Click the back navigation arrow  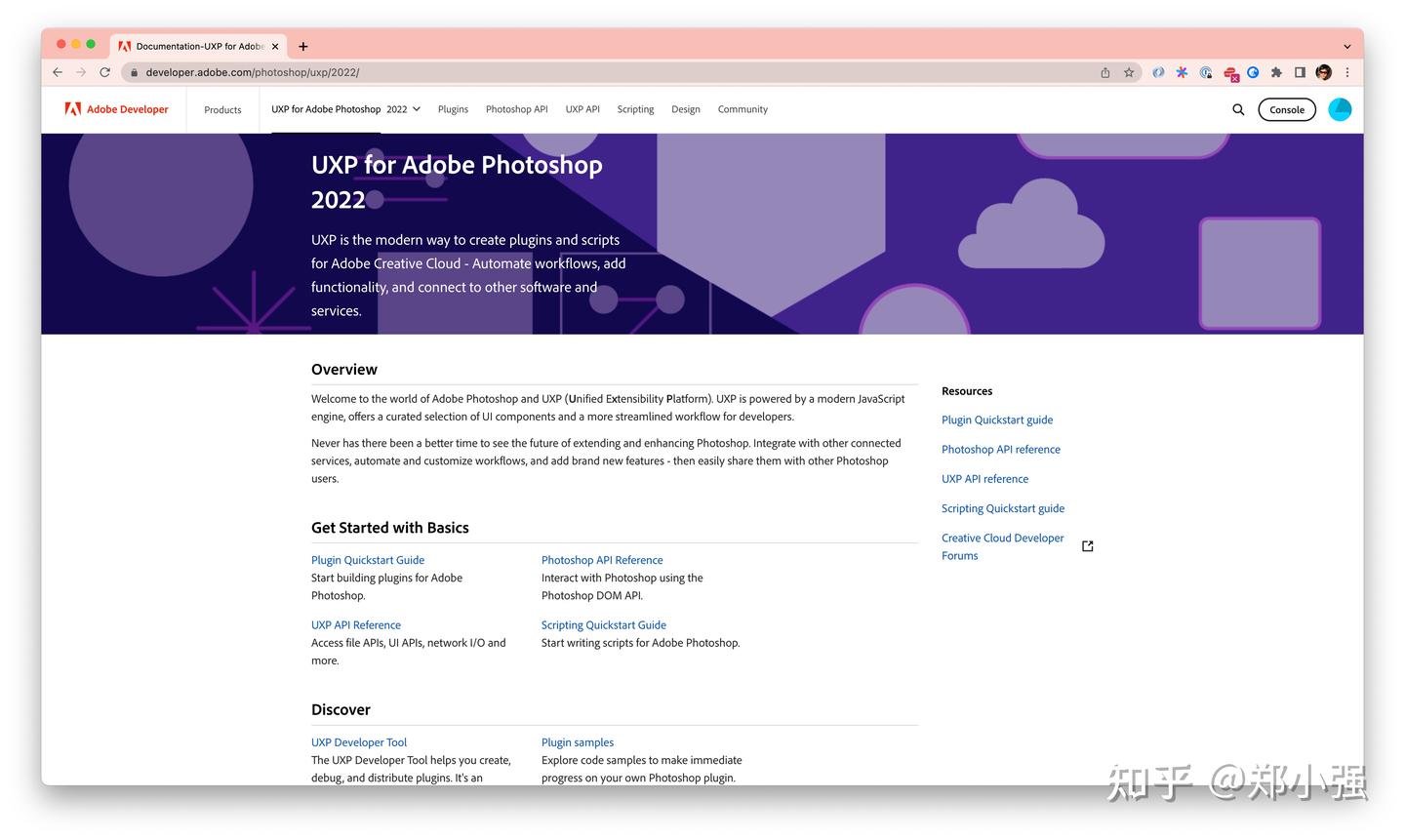click(x=57, y=72)
